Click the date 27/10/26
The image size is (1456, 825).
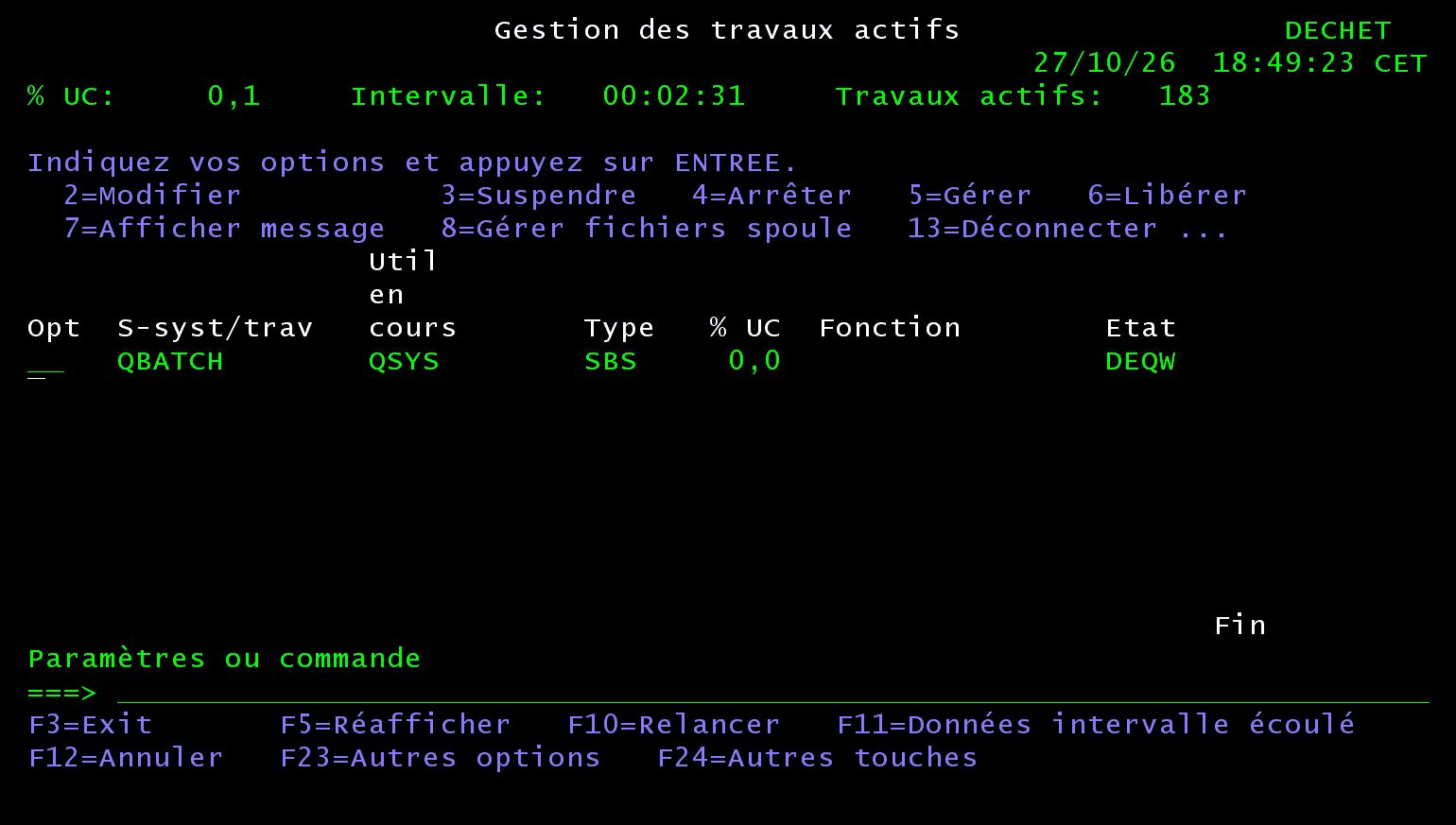click(x=1104, y=63)
